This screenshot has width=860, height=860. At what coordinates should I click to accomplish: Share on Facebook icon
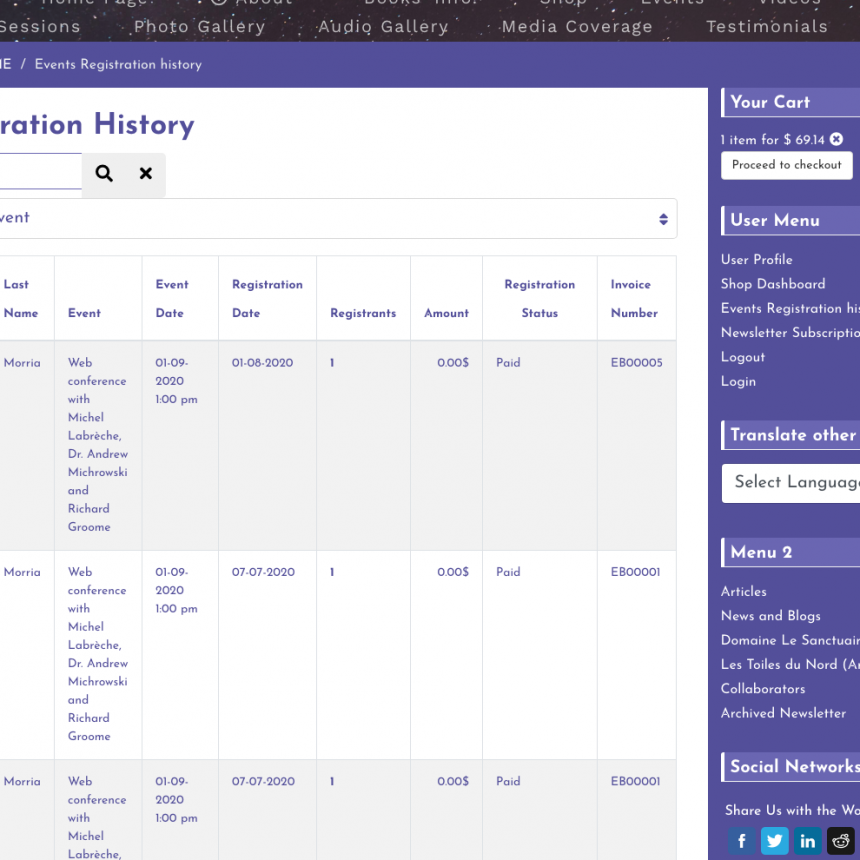[x=741, y=841]
